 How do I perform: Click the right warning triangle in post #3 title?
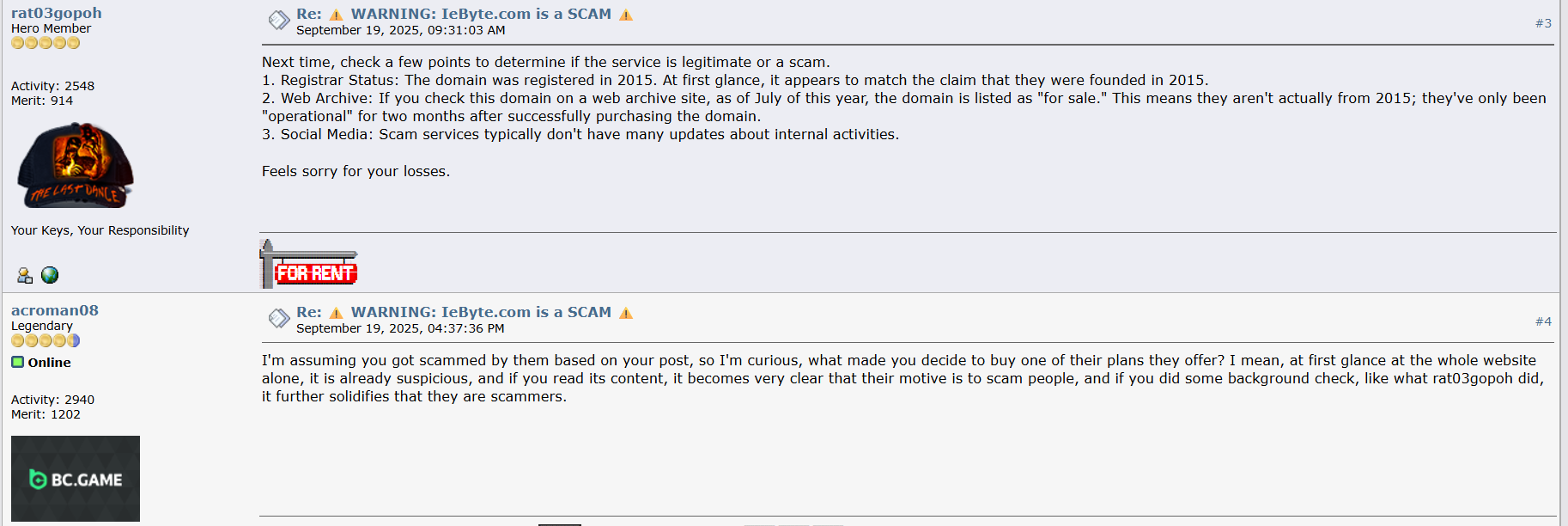(x=626, y=15)
